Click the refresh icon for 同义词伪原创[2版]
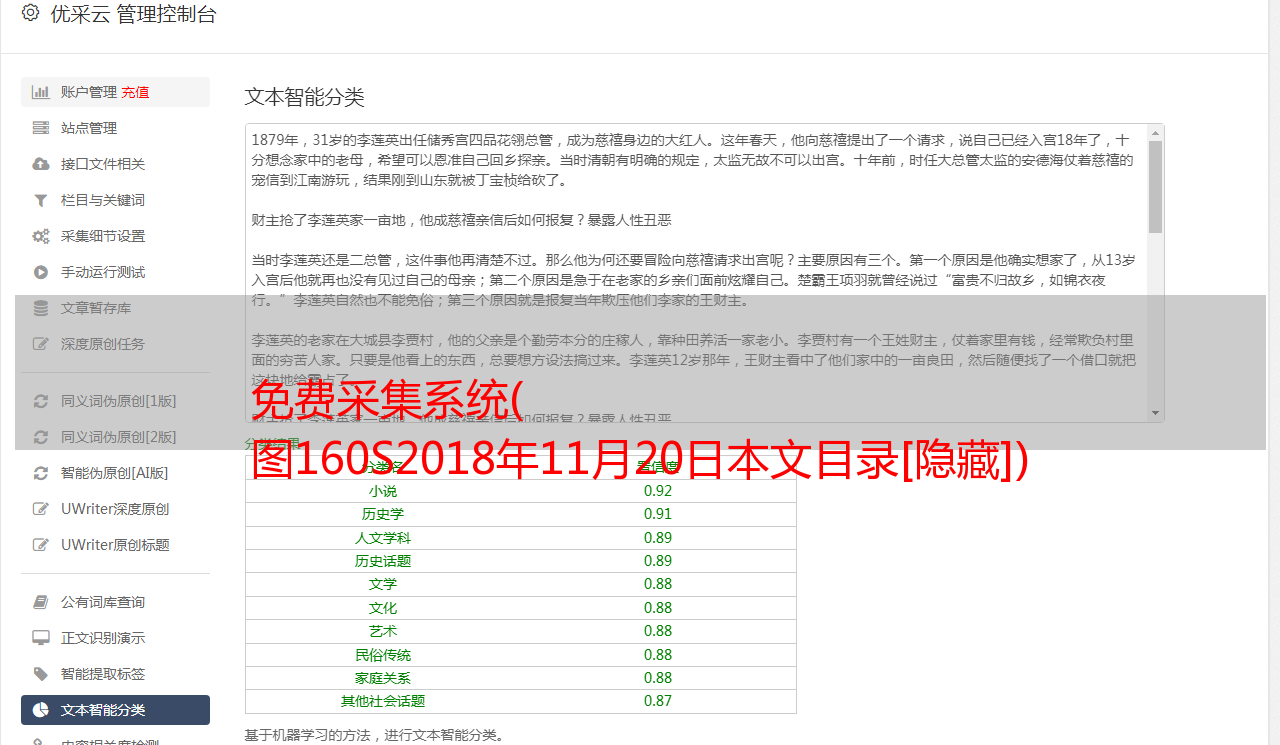 click(41, 437)
